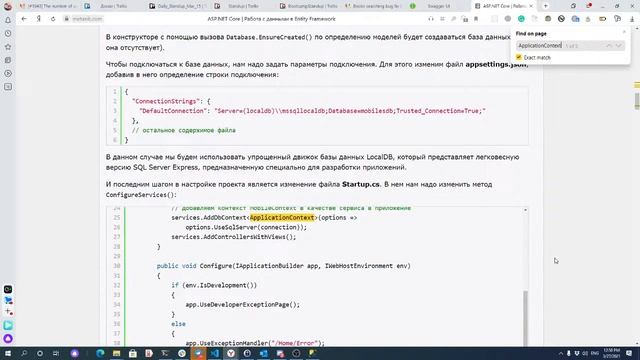Open the new tab plus button

point(546,6)
